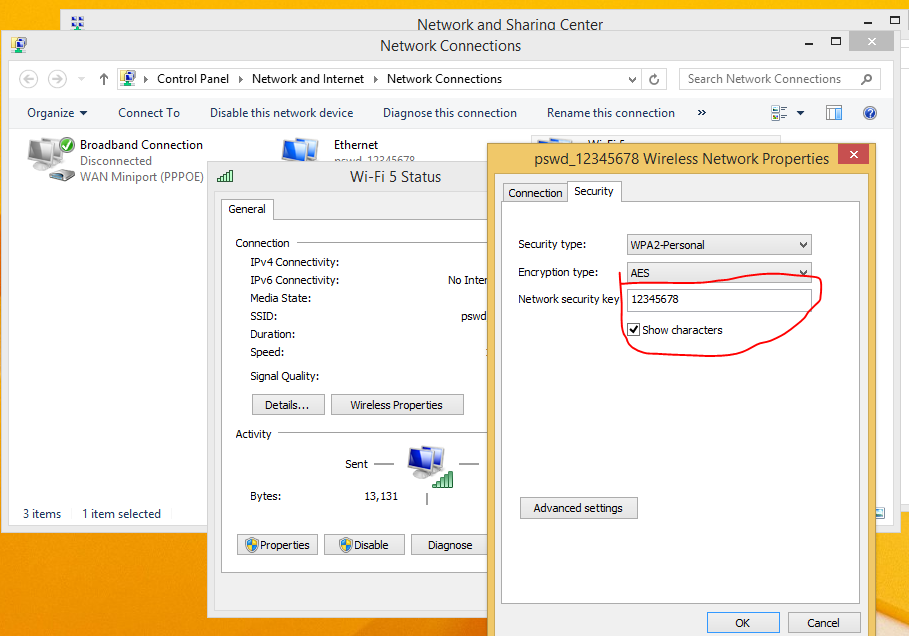Click the Ethernet connection icon
The height and width of the screenshot is (636, 909).
click(300, 150)
